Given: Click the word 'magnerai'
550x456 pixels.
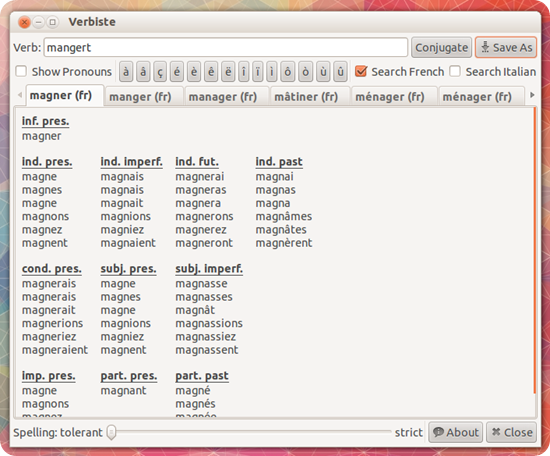Looking at the screenshot, I should tap(200, 176).
